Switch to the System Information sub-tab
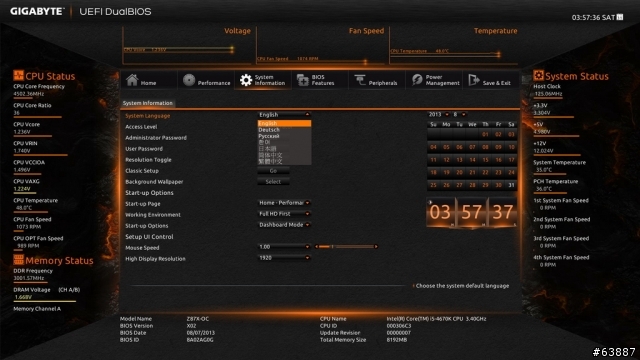Screen dimensions: 640x360 [x=148, y=103]
